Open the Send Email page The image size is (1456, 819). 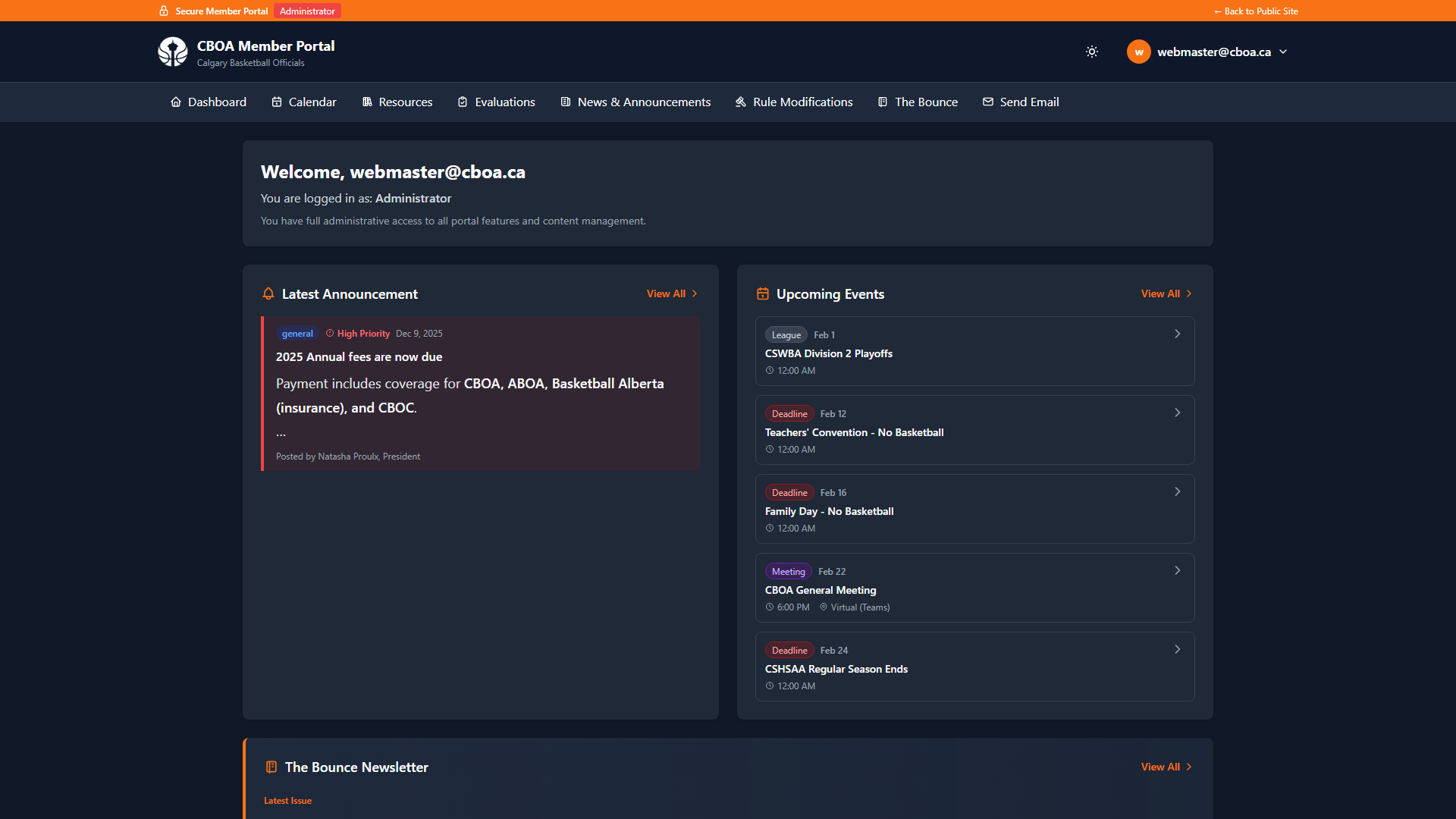point(1021,102)
